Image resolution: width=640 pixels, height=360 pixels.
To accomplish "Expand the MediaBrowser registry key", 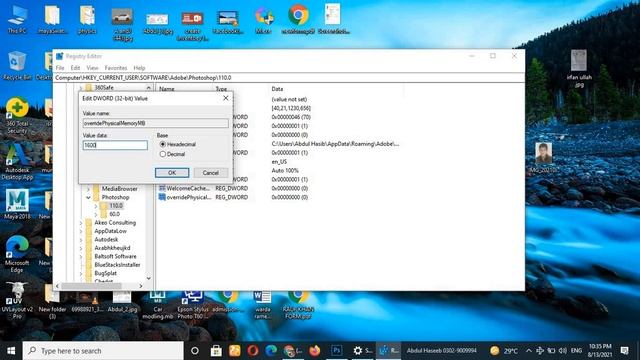I will click(x=88, y=189).
